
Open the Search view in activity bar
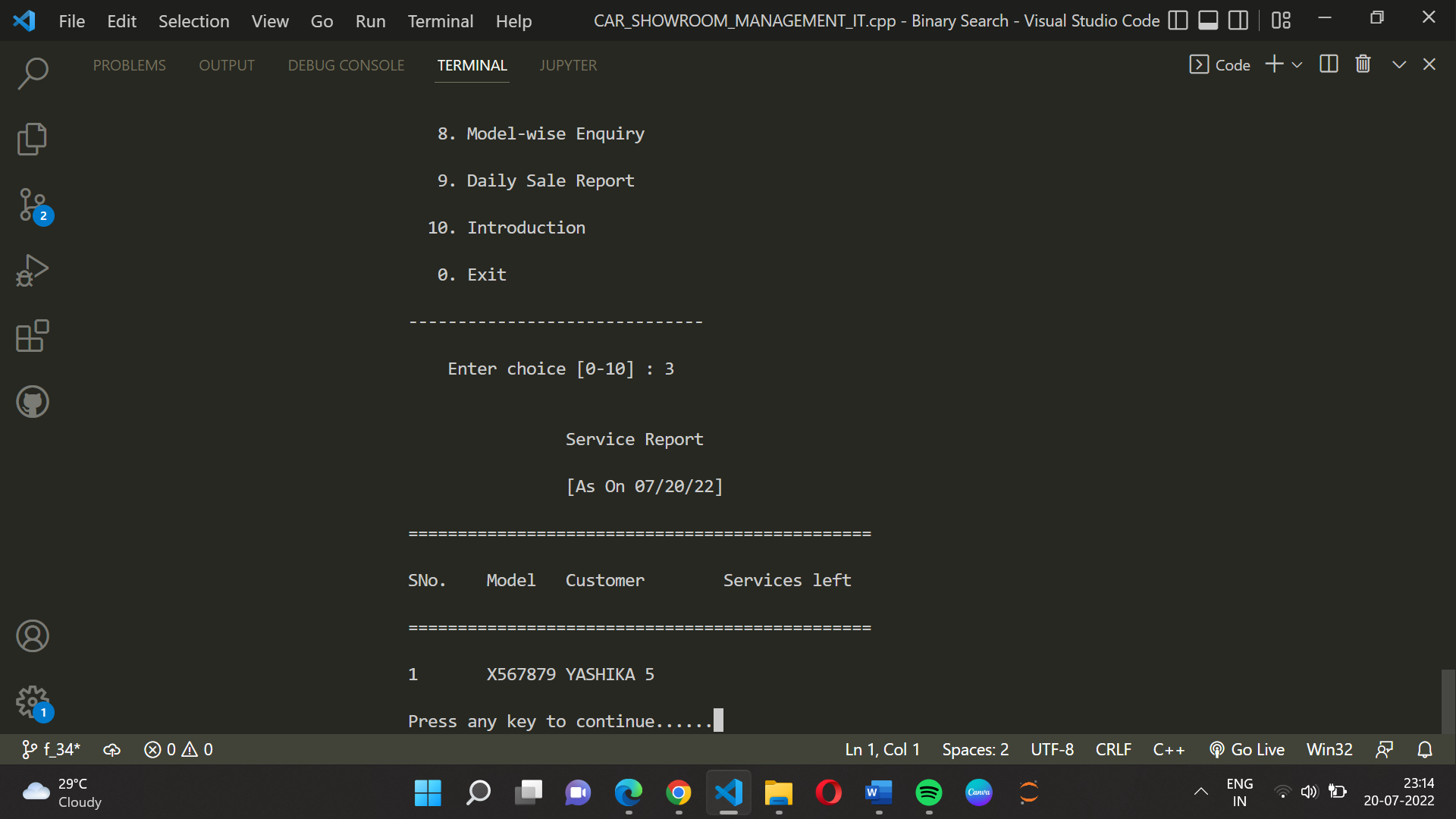pyautogui.click(x=33, y=74)
